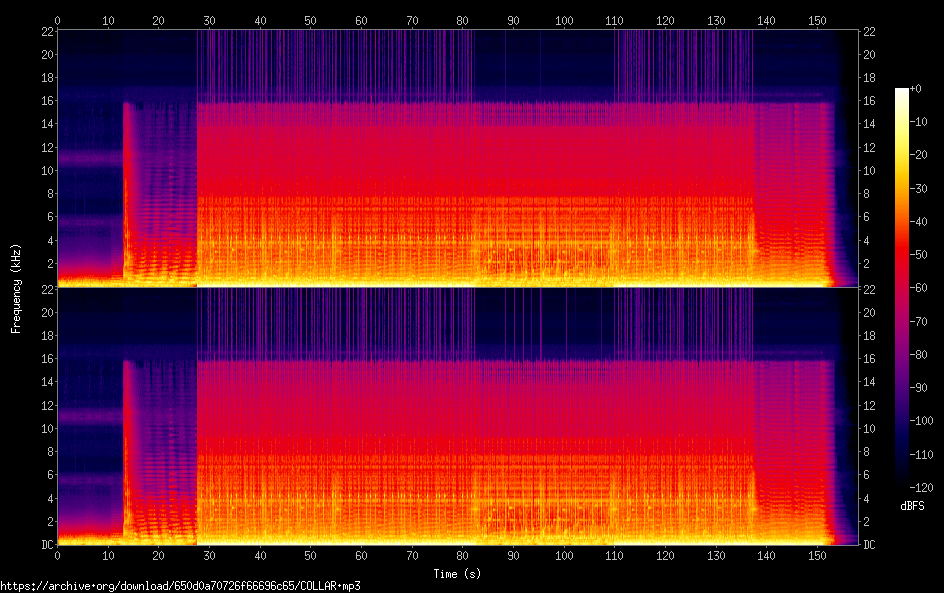The width and height of the screenshot is (944, 593).
Task: Click the 0 tick on the top time axis
Action: [x=57, y=20]
